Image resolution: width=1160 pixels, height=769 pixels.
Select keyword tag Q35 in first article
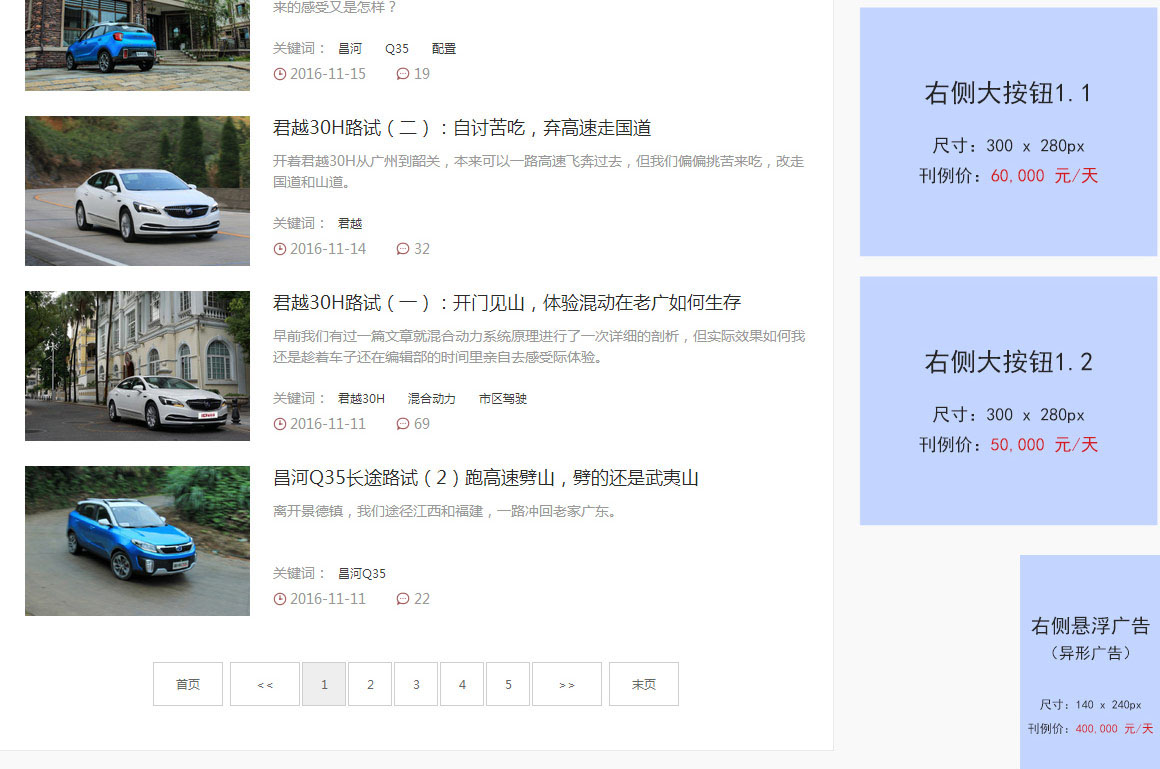(x=397, y=49)
